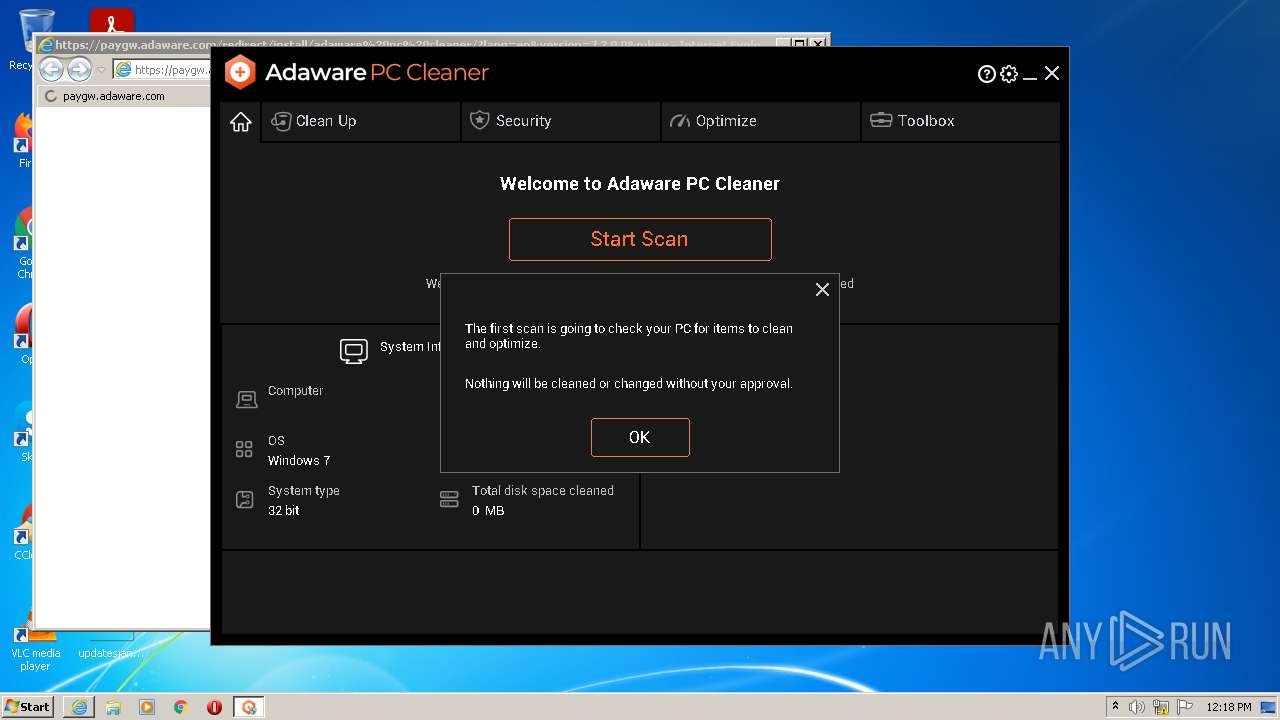Open the Toolbox tab
Image resolution: width=1280 pixels, height=720 pixels.
[960, 121]
